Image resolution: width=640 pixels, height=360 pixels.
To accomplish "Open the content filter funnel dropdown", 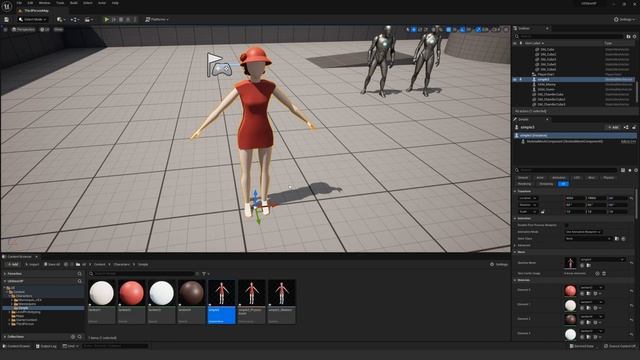I will coord(205,274).
